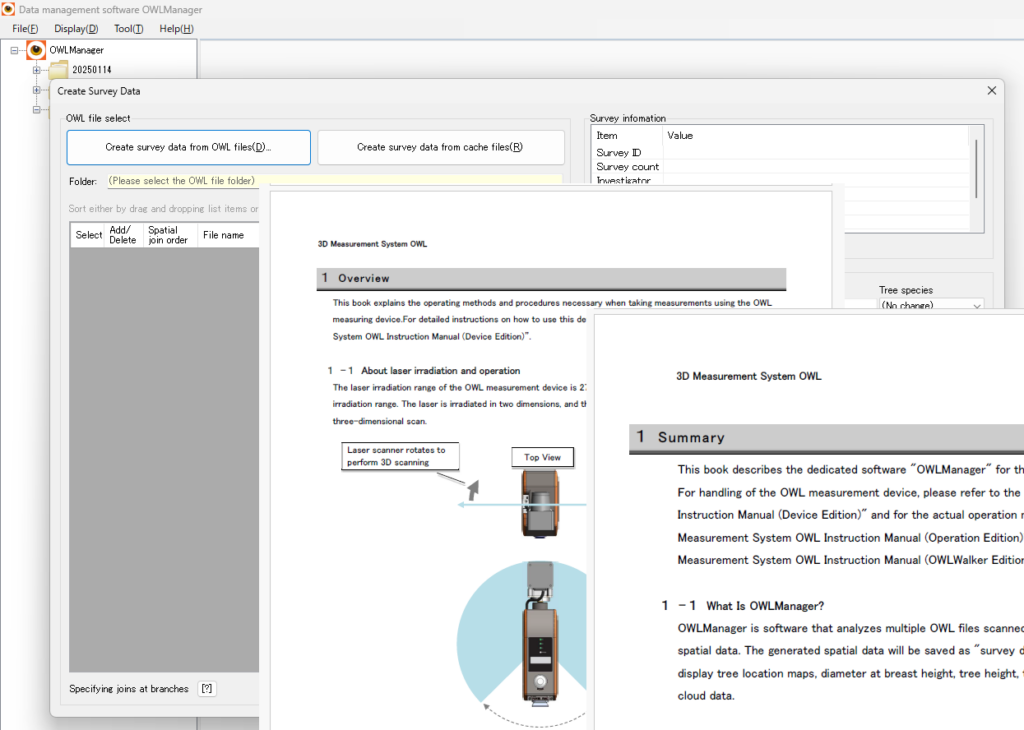Click the Value column header in Survey information
Screen dimensions: 1024x730
(815, 135)
